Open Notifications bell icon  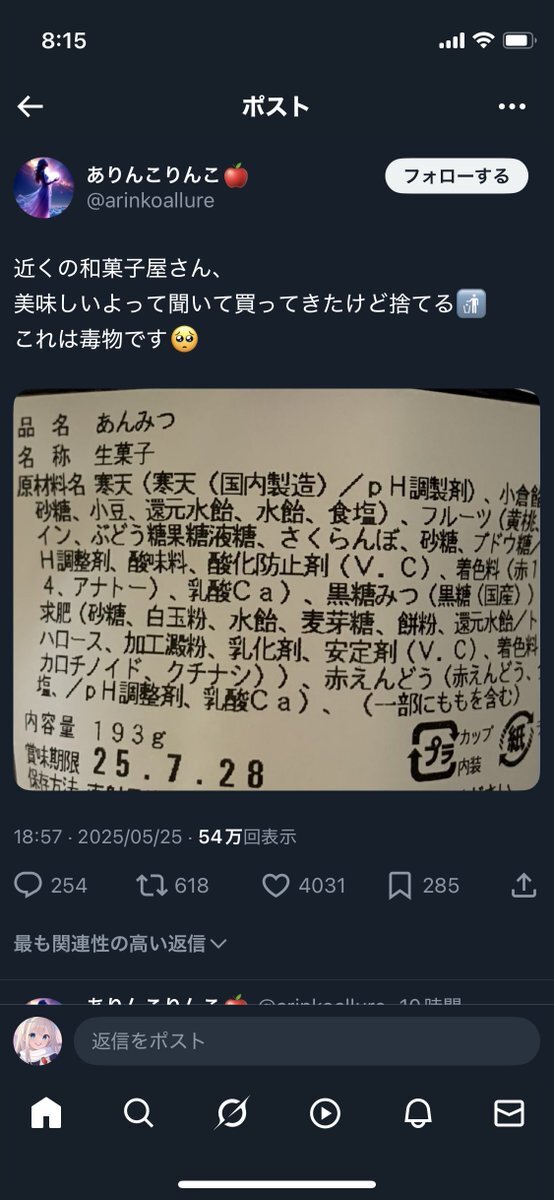pyautogui.click(x=417, y=1113)
